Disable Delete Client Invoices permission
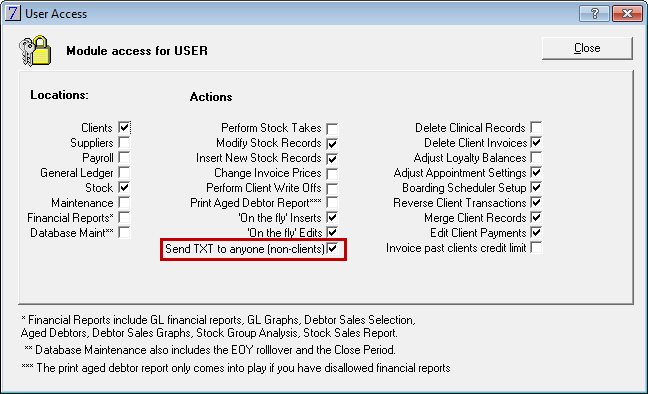 (x=536, y=143)
